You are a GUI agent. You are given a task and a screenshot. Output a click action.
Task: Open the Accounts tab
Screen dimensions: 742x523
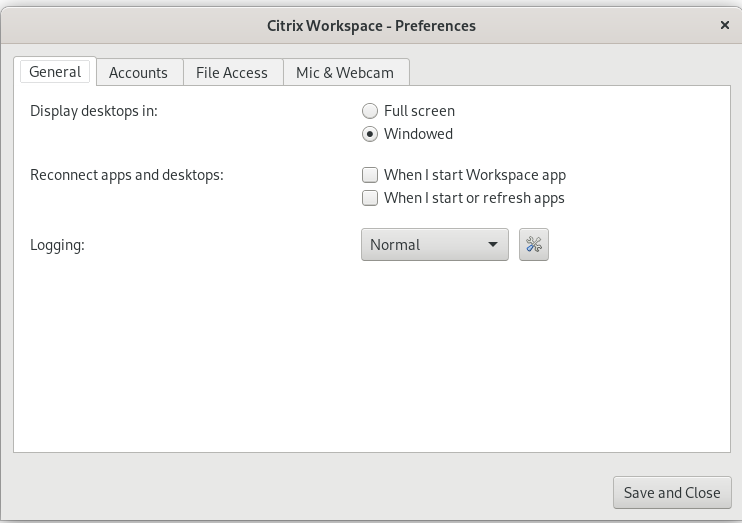[138, 72]
